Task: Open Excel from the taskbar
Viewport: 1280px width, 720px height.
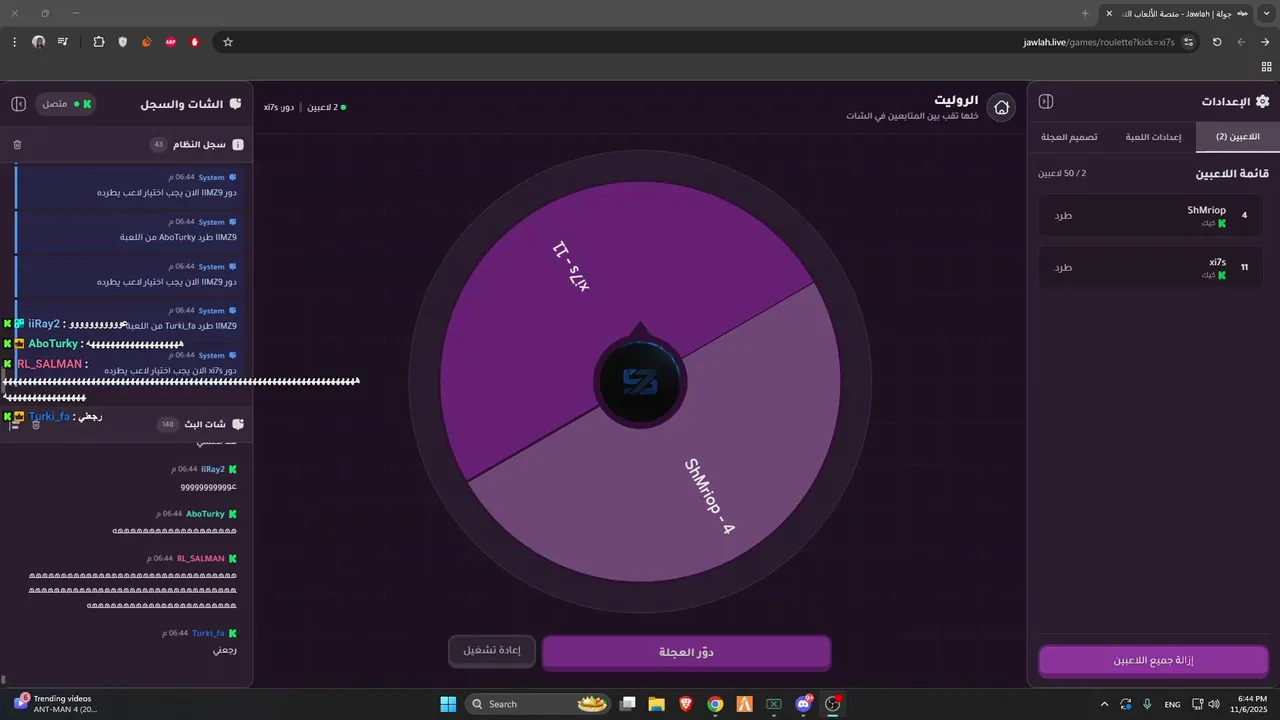Action: [773, 704]
